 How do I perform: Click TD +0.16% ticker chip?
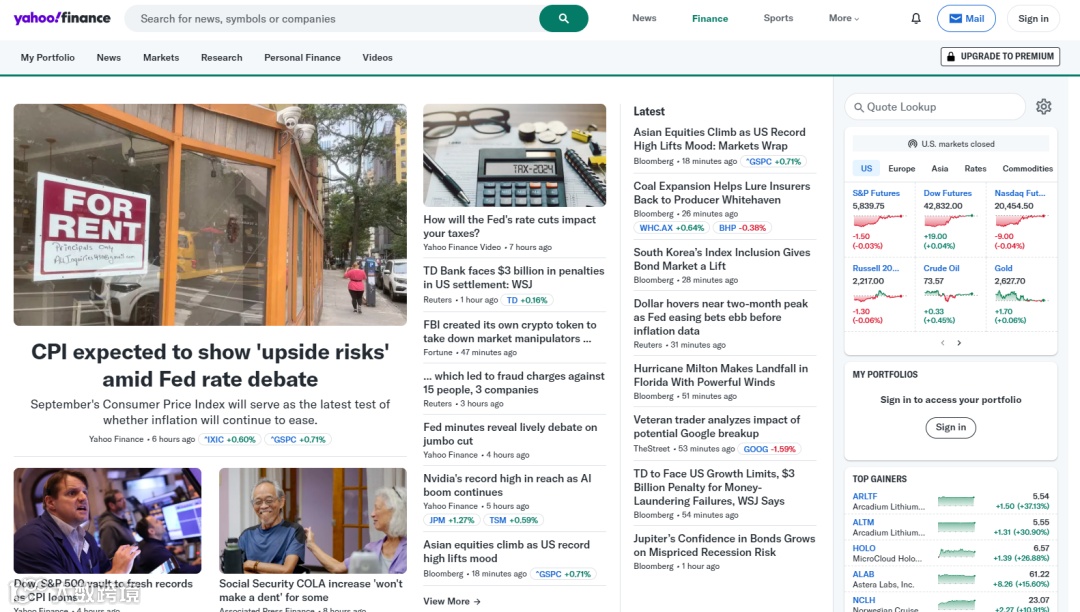527,300
